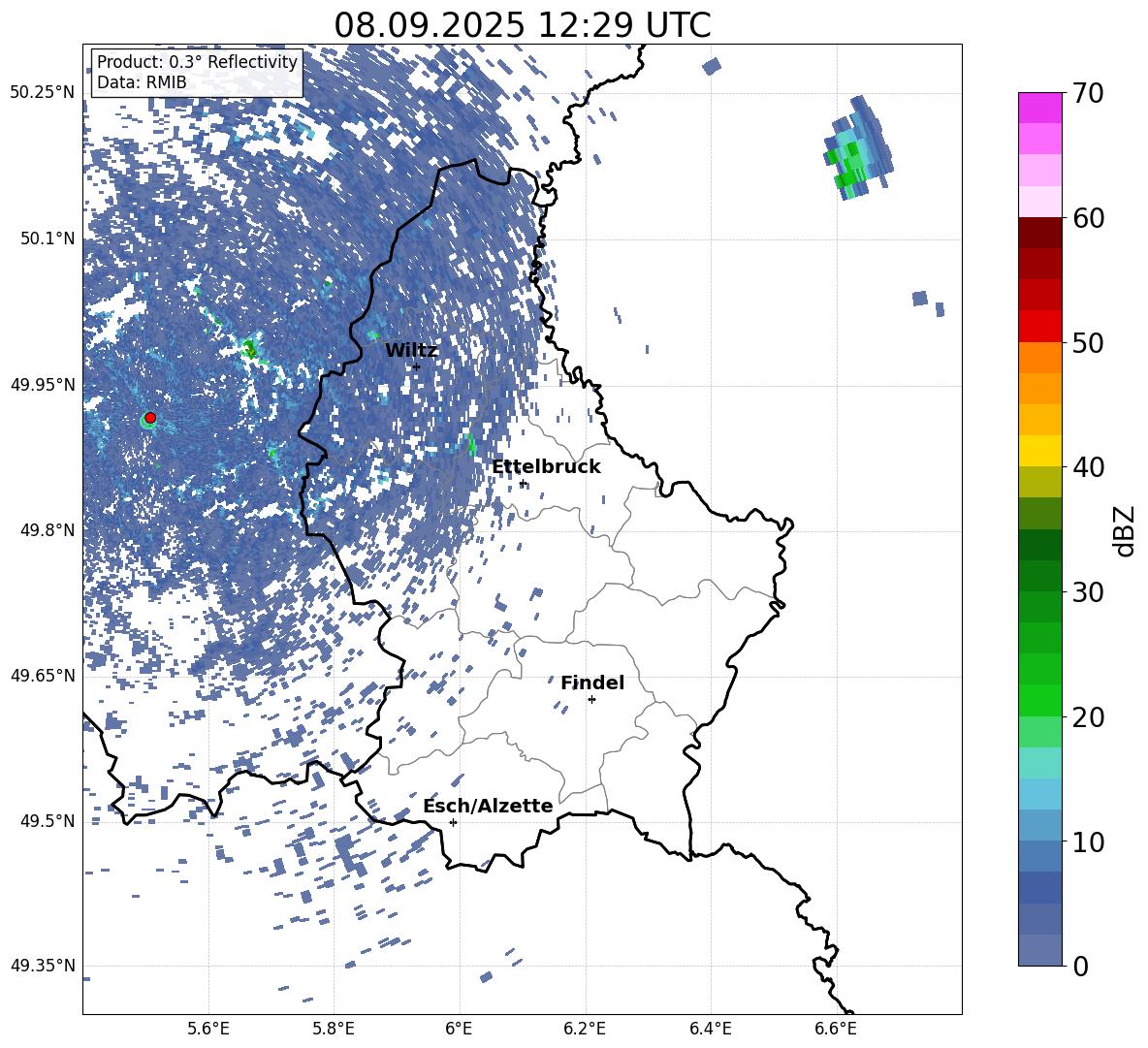1148x1048 pixels.
Task: Click the slate blue colorbar segment above 0
Action: pos(1039,950)
